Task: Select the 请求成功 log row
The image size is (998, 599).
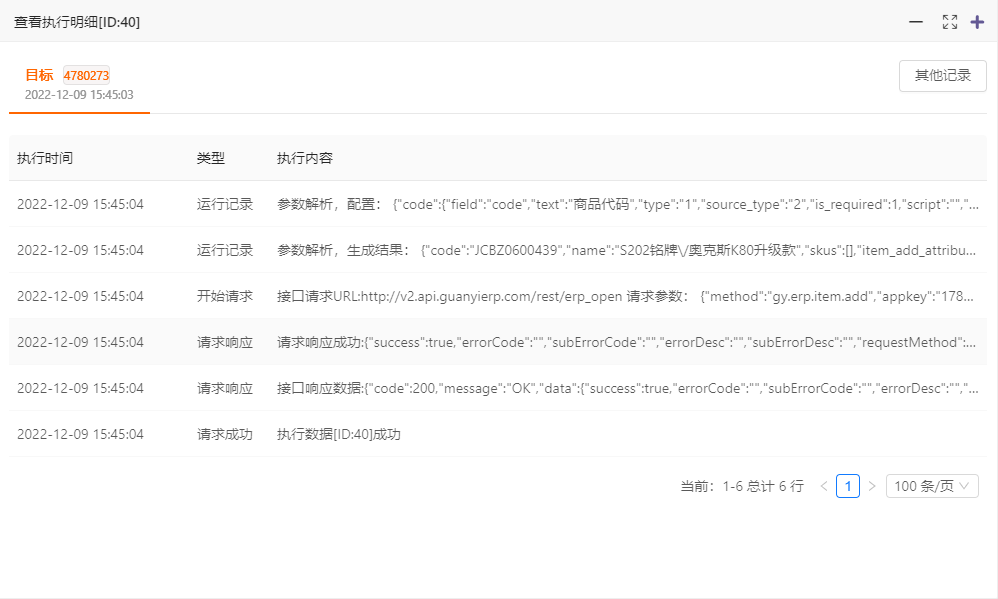Action: click(400, 434)
